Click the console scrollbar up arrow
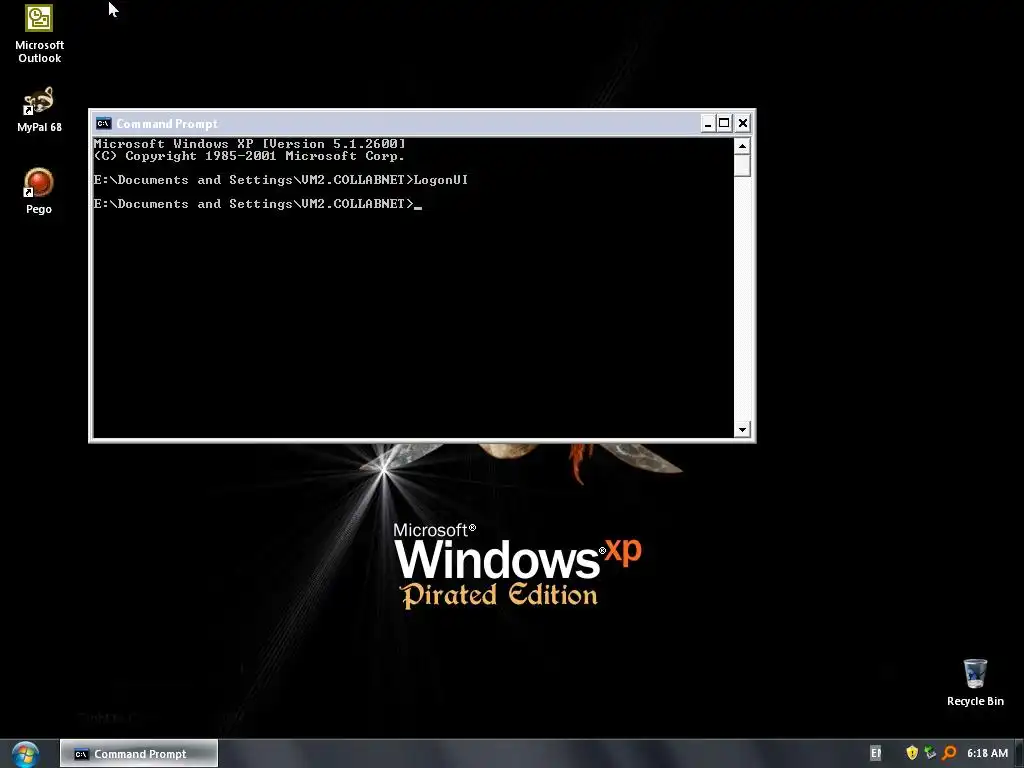This screenshot has height=768, width=1024. [x=742, y=146]
